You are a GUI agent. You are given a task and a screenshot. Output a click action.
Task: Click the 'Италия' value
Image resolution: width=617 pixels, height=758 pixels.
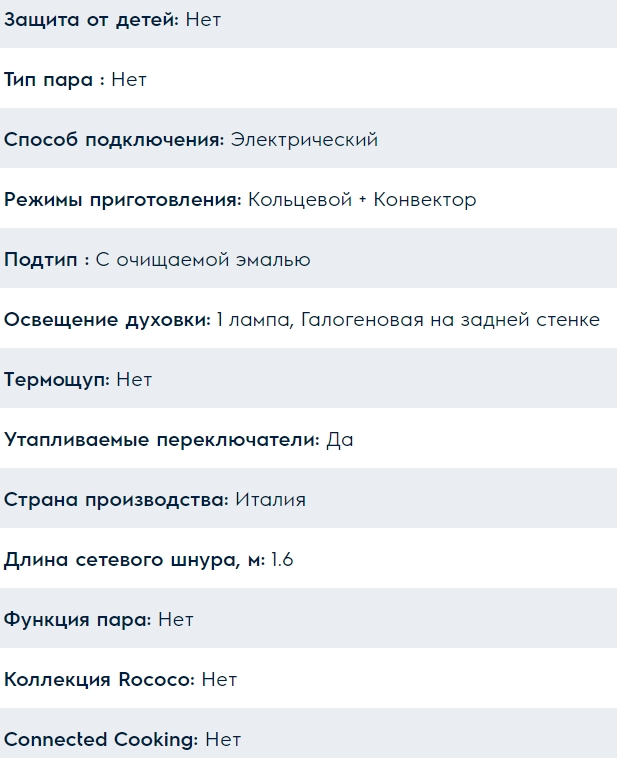click(x=270, y=500)
